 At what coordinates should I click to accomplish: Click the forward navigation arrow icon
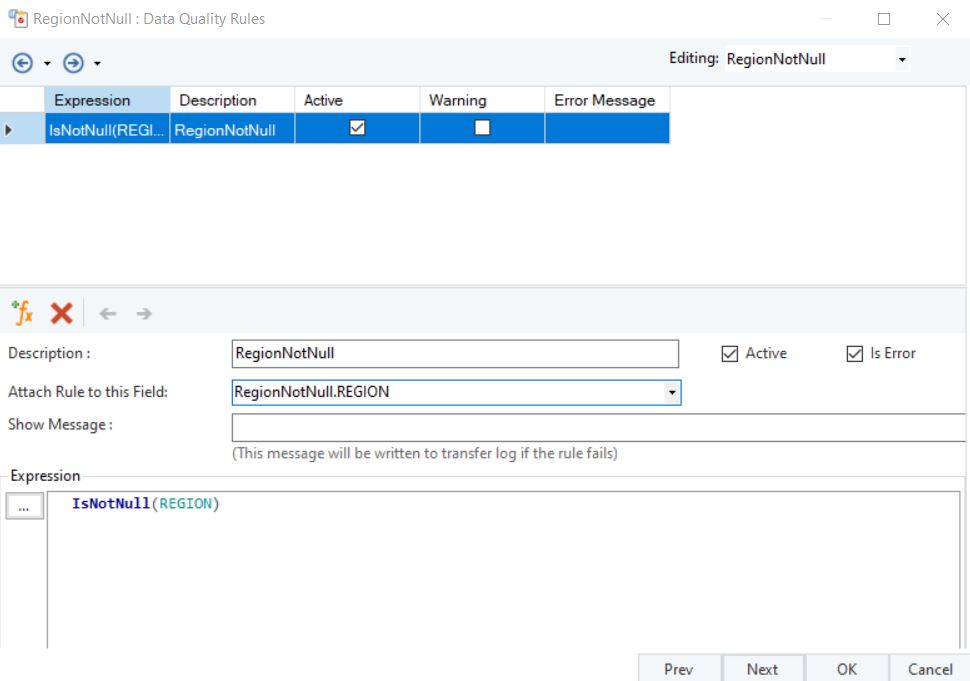[73, 63]
